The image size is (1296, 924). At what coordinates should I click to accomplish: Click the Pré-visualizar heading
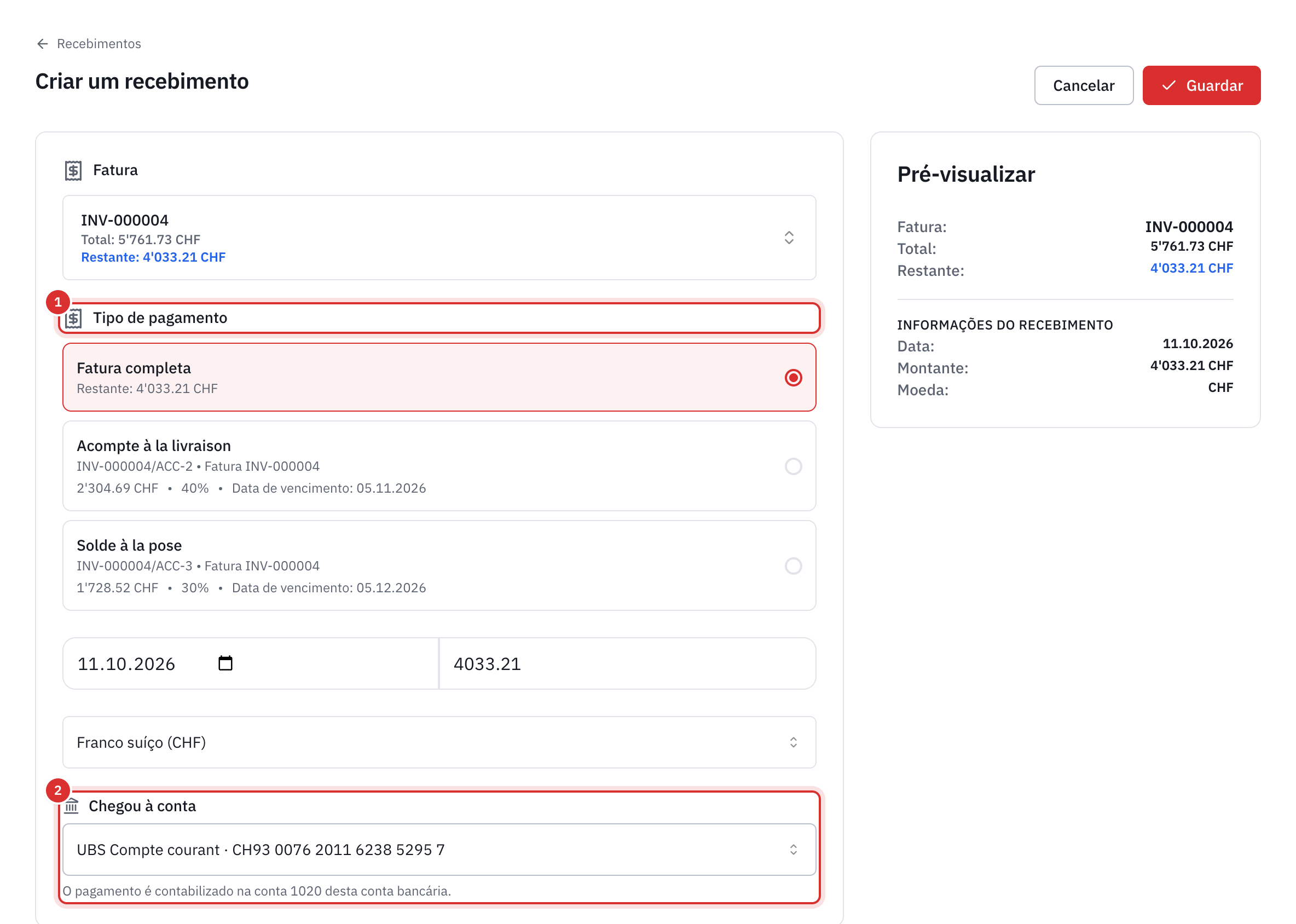tap(966, 174)
